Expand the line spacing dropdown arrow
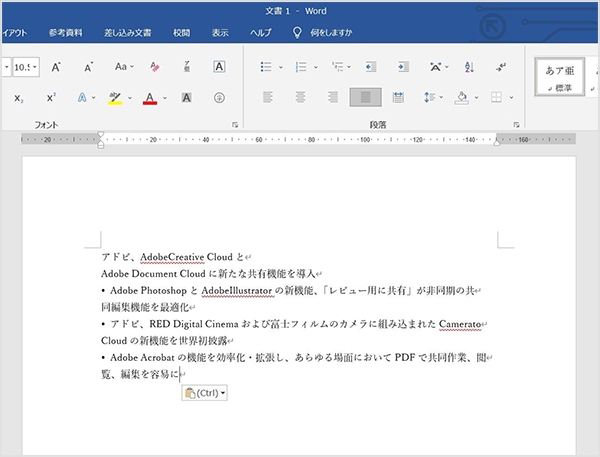 441,98
